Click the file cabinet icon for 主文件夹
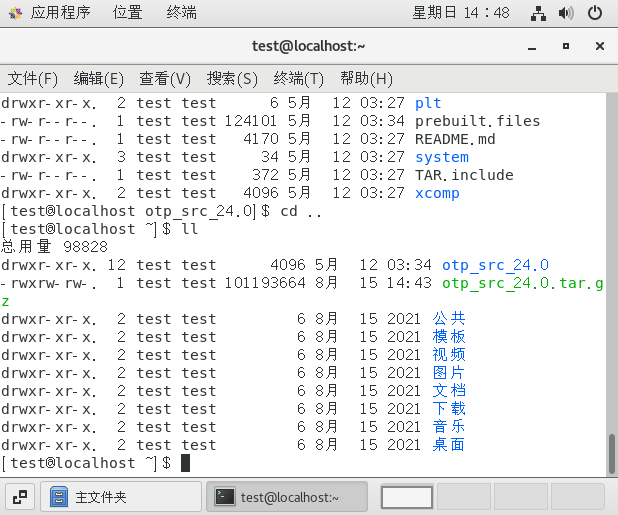 (59, 497)
